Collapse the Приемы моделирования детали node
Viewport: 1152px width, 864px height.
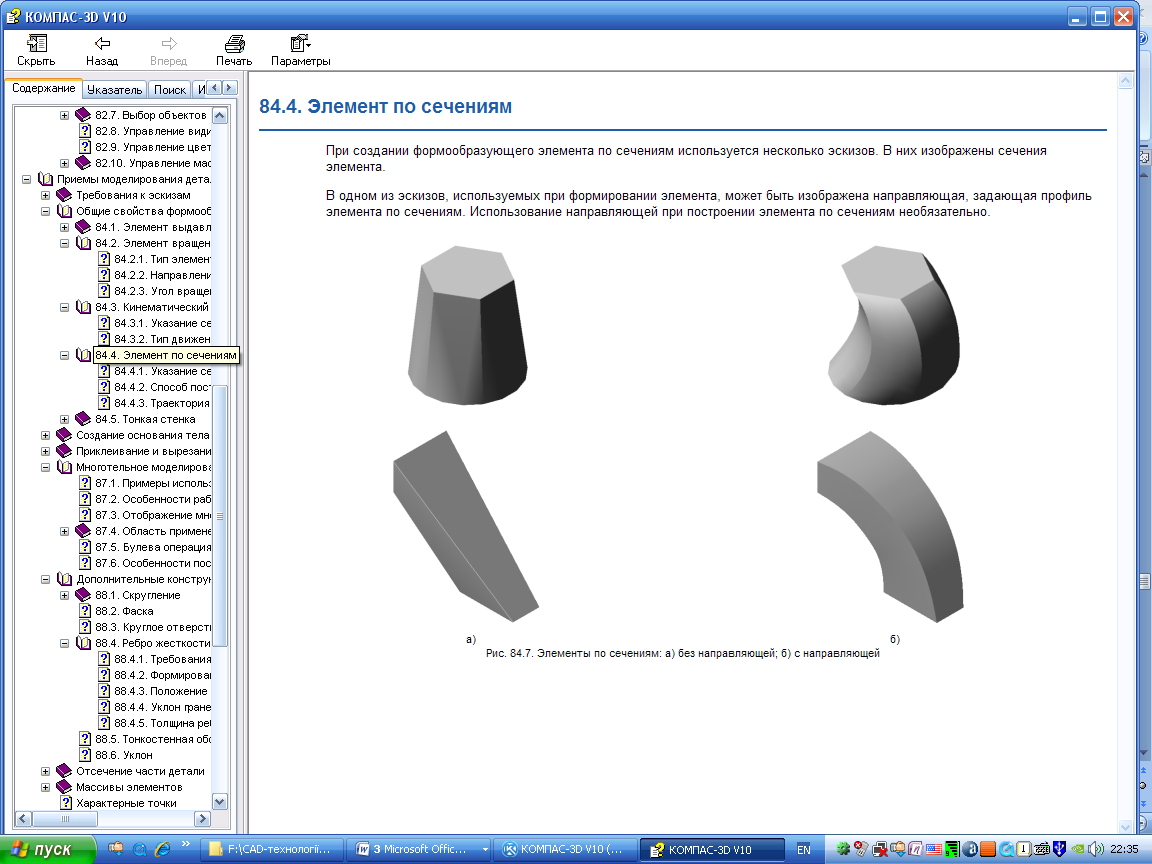[26, 179]
